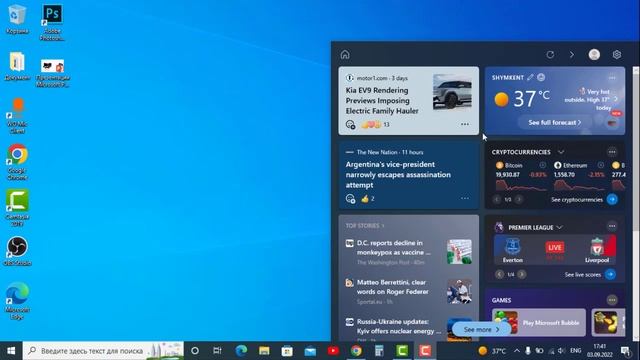640x360 pixels.
Task: Click See full forecast
Action: point(555,122)
